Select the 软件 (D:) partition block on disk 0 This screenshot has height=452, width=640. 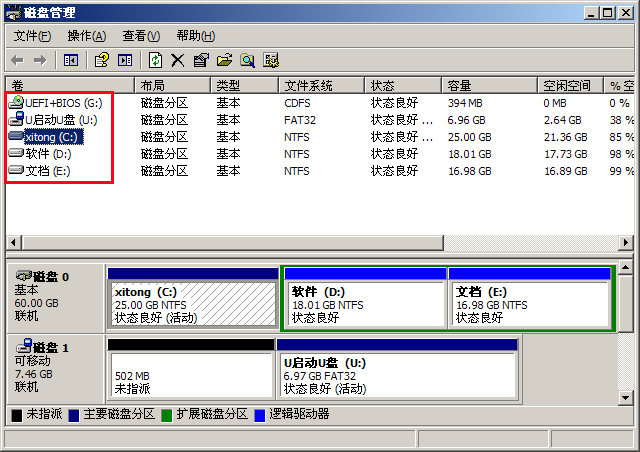coord(365,298)
